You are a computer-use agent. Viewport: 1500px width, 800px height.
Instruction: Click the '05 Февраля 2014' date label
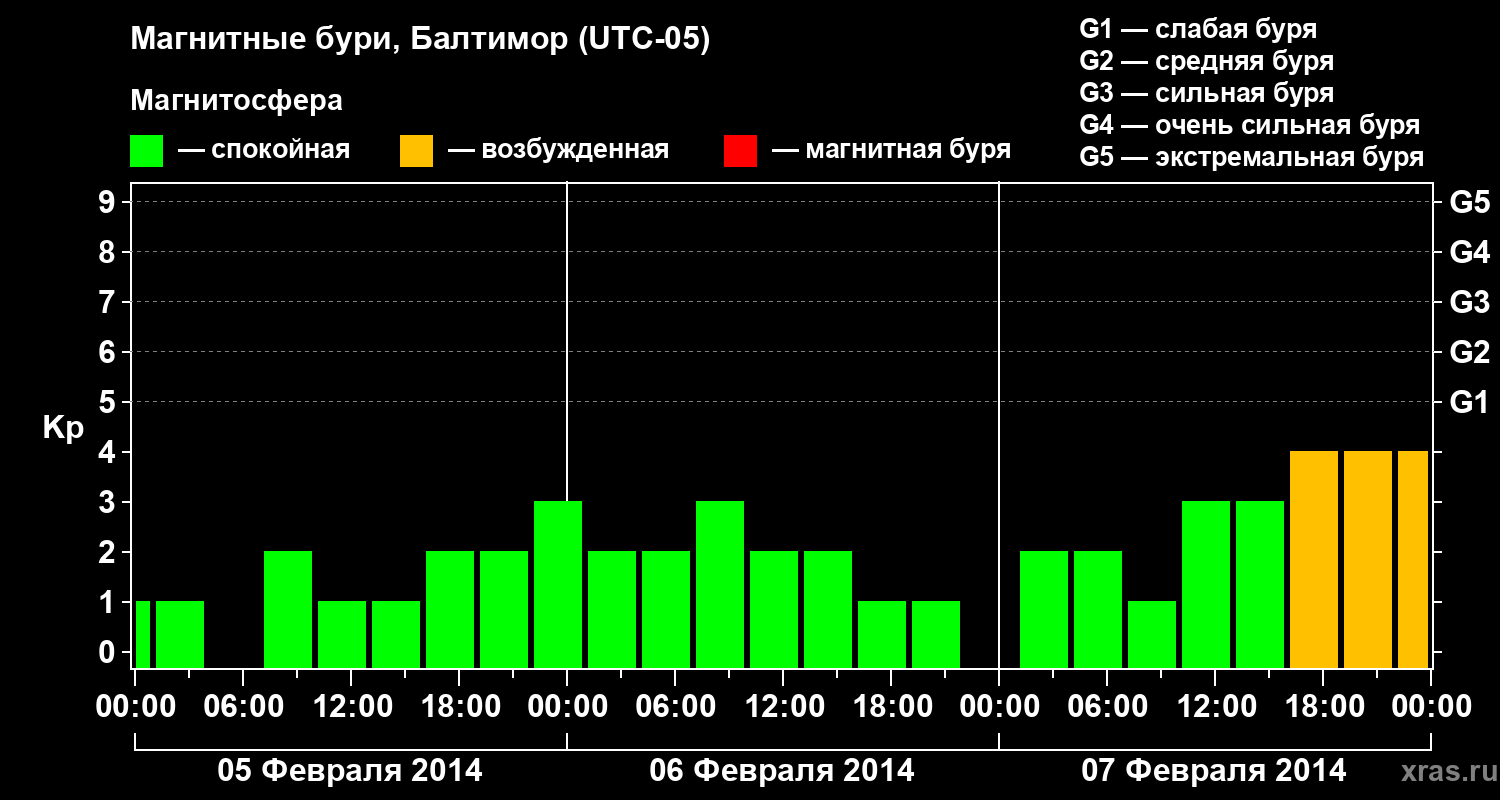(x=350, y=771)
